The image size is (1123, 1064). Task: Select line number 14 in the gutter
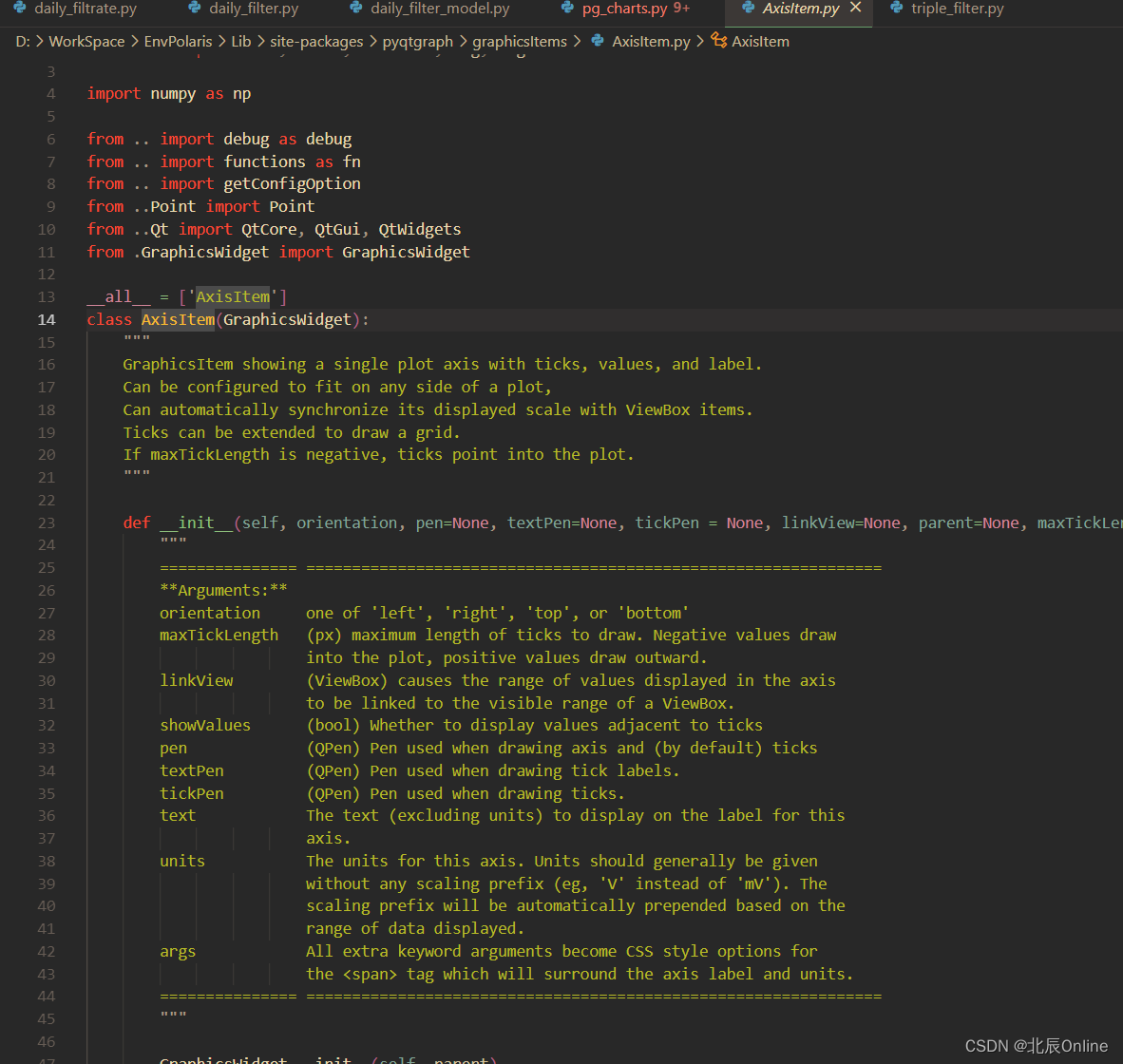(47, 320)
